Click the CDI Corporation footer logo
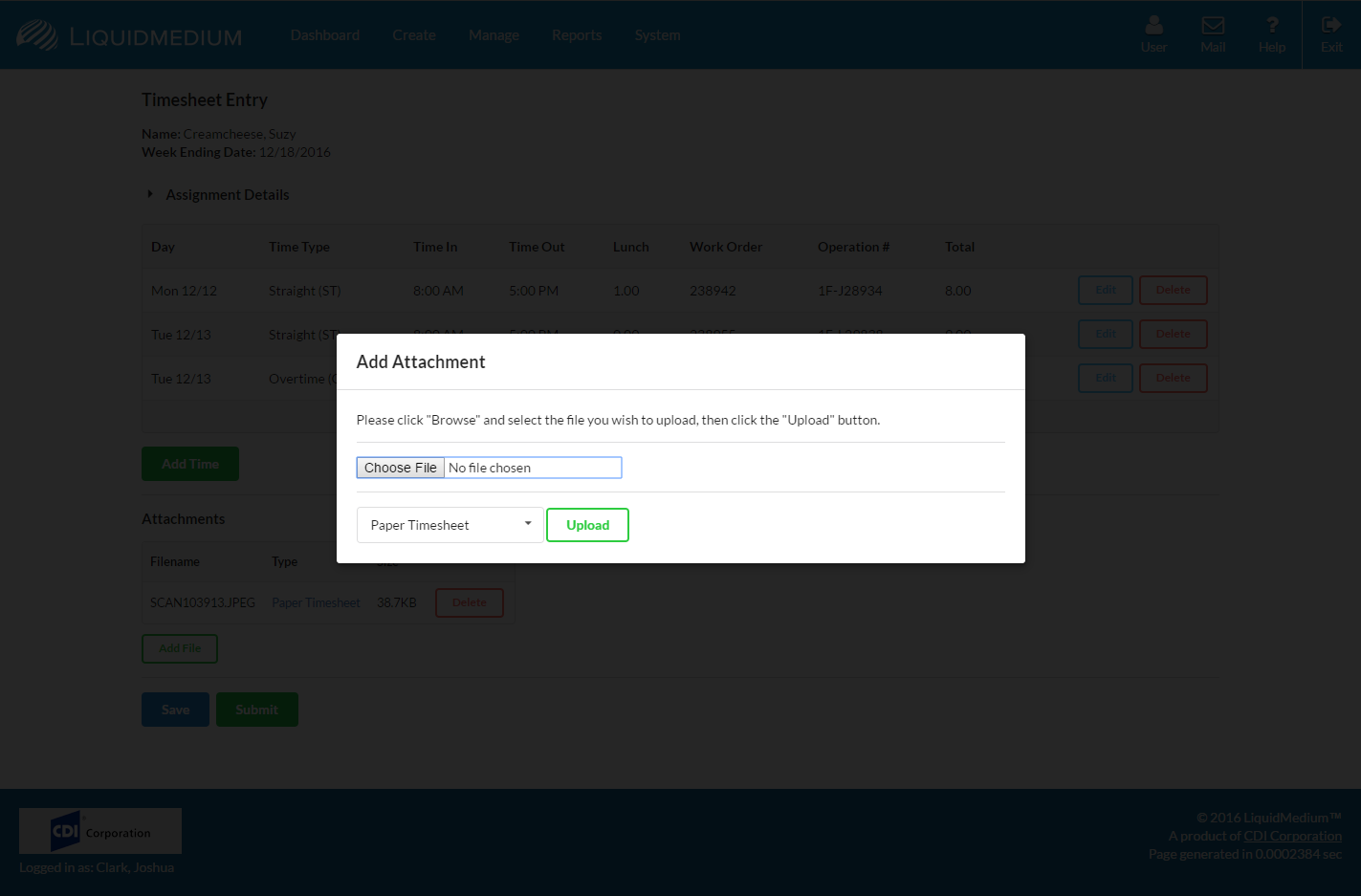The image size is (1361, 896). (x=100, y=831)
